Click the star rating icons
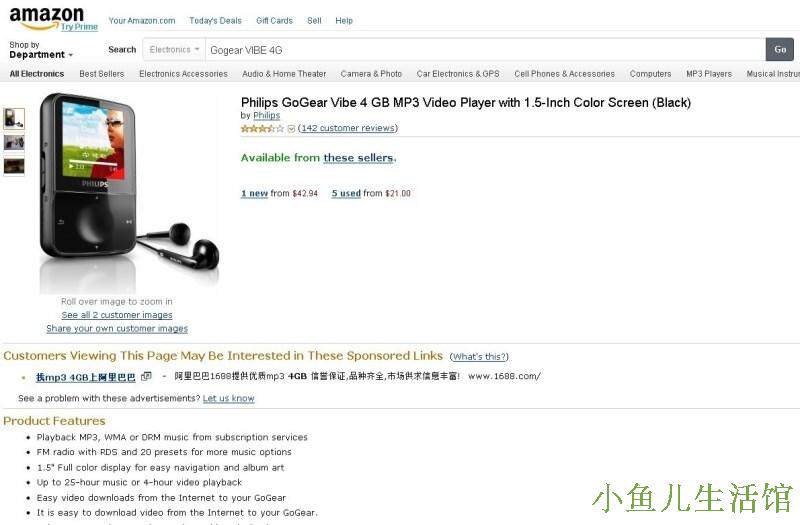The image size is (800, 525). point(262,129)
